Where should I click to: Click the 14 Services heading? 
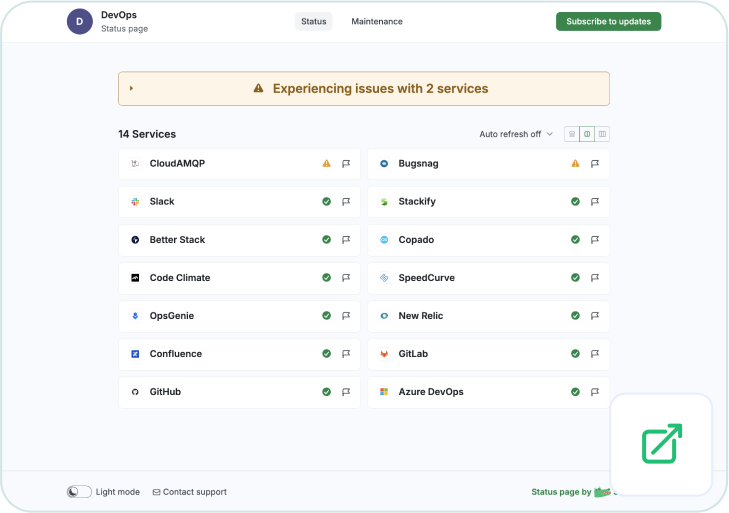[147, 134]
